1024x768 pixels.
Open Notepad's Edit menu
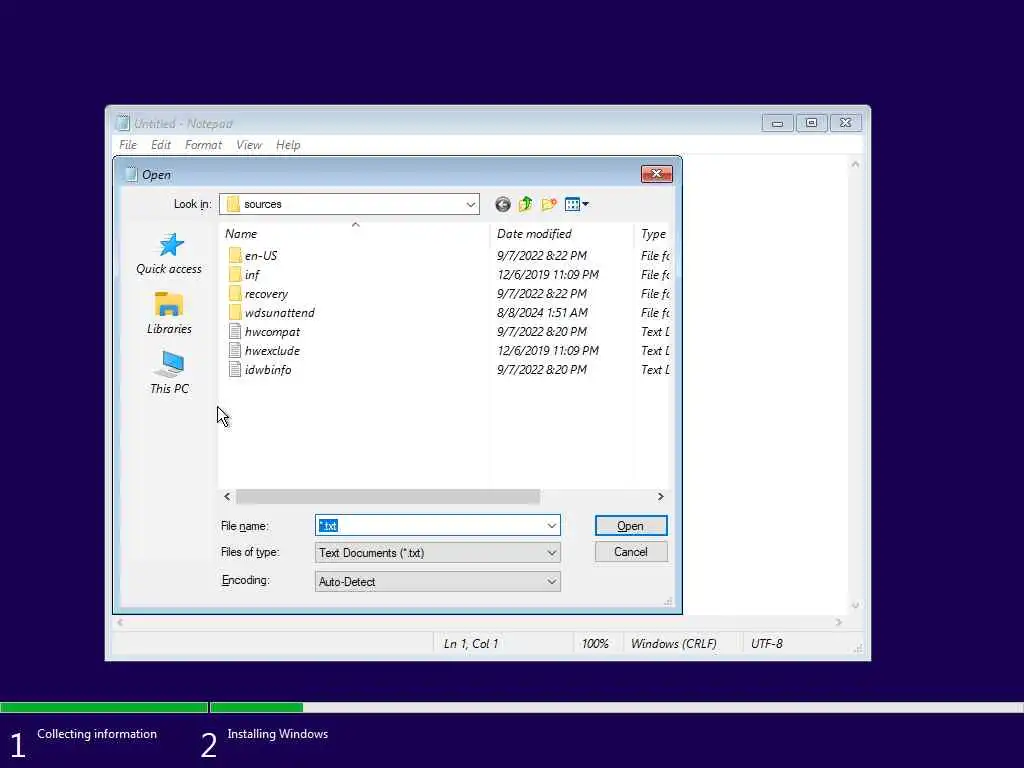click(161, 145)
